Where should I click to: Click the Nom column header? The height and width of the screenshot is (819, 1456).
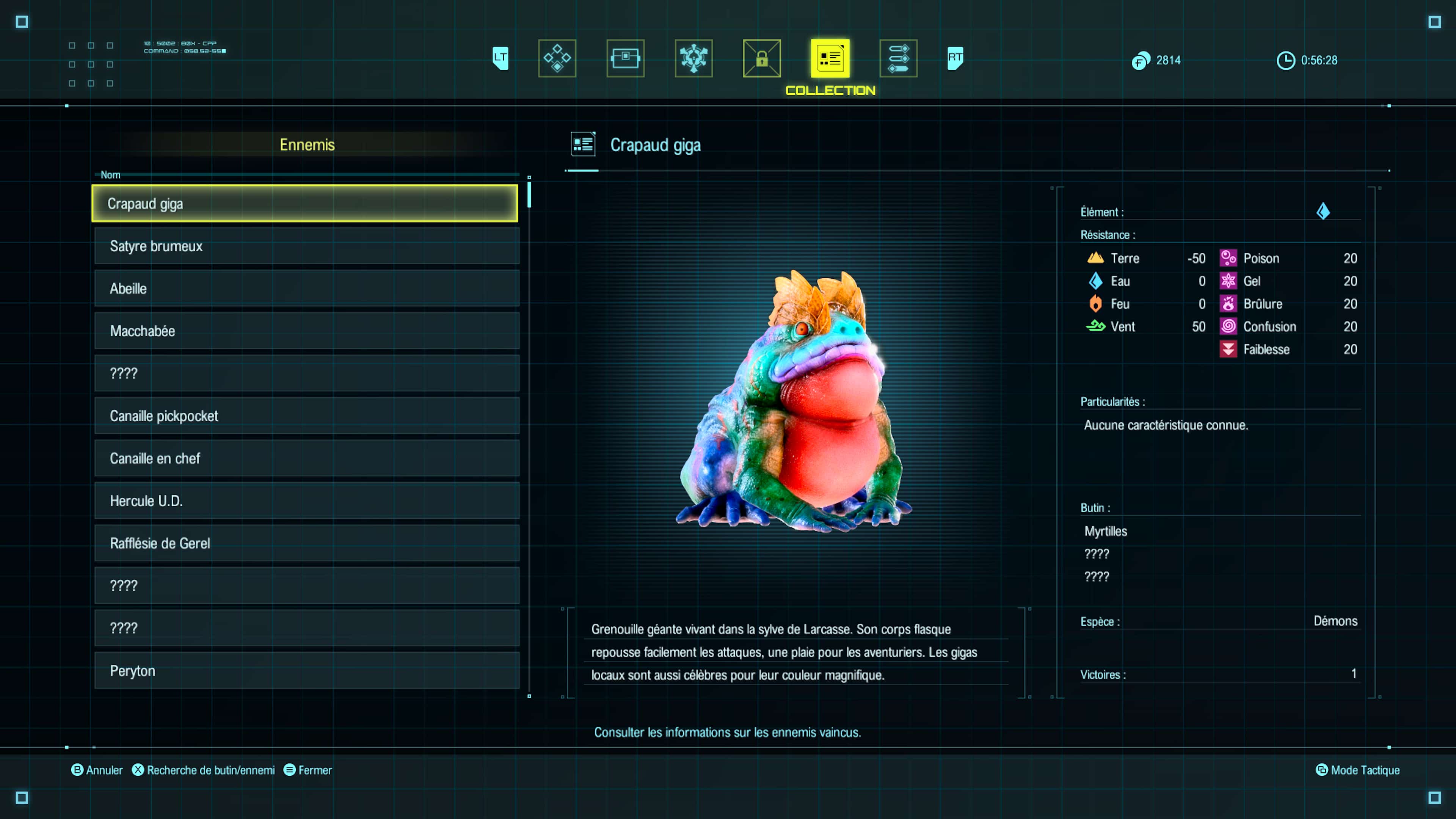pos(110,175)
